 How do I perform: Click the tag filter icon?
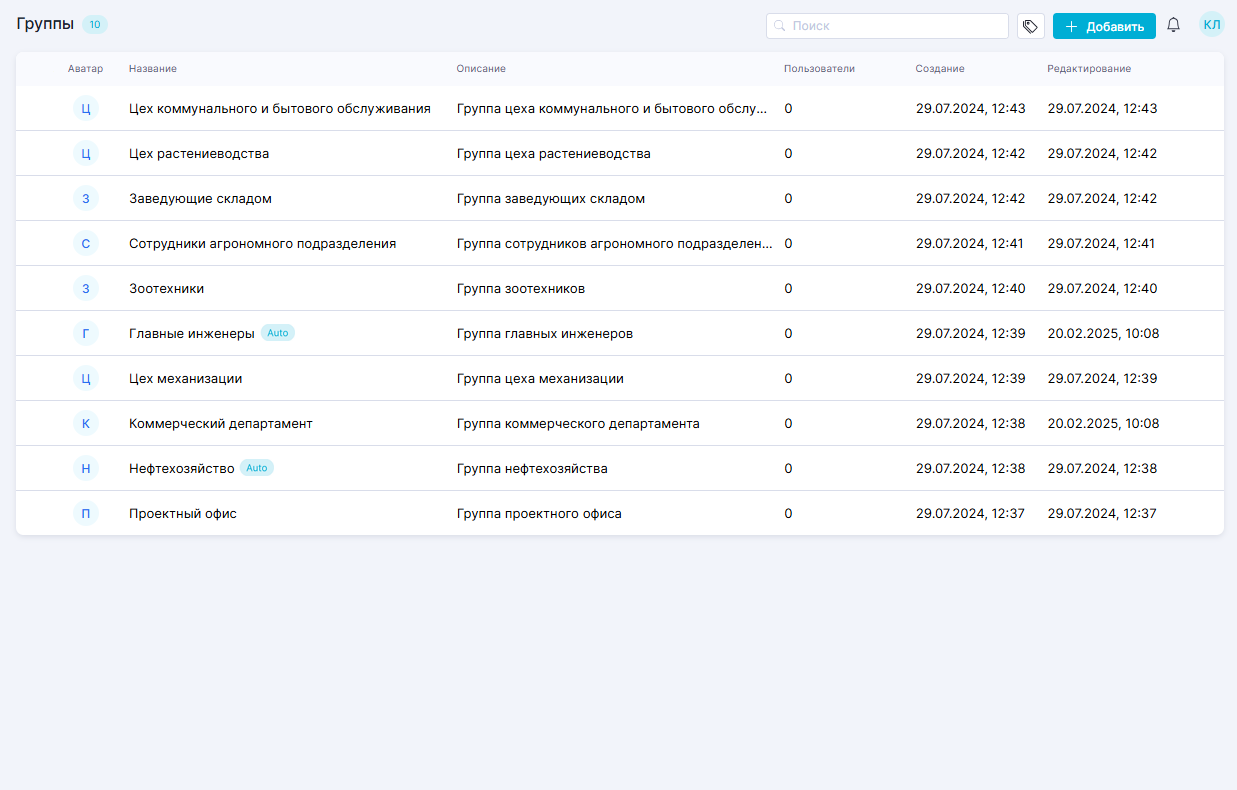1030,26
